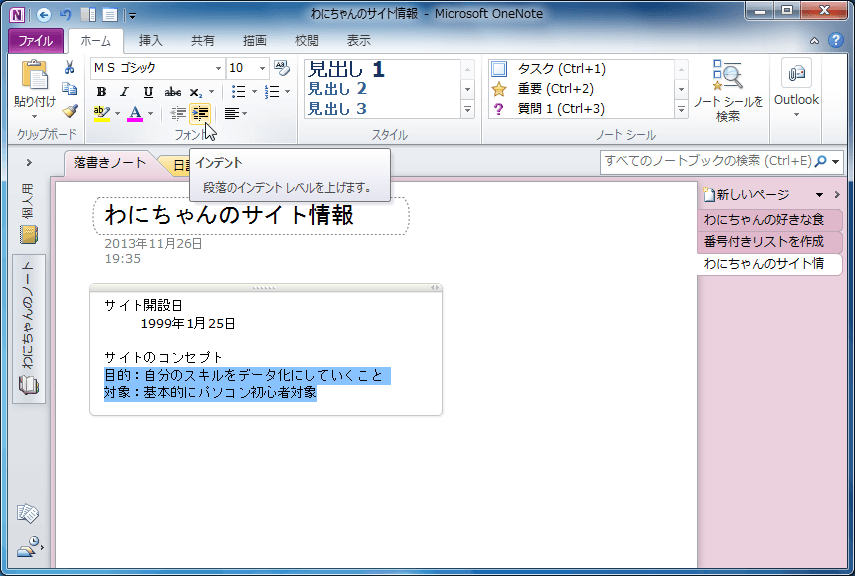Select the 落書きノート section tab
Viewport: 855px width, 576px height.
pyautogui.click(x=110, y=163)
